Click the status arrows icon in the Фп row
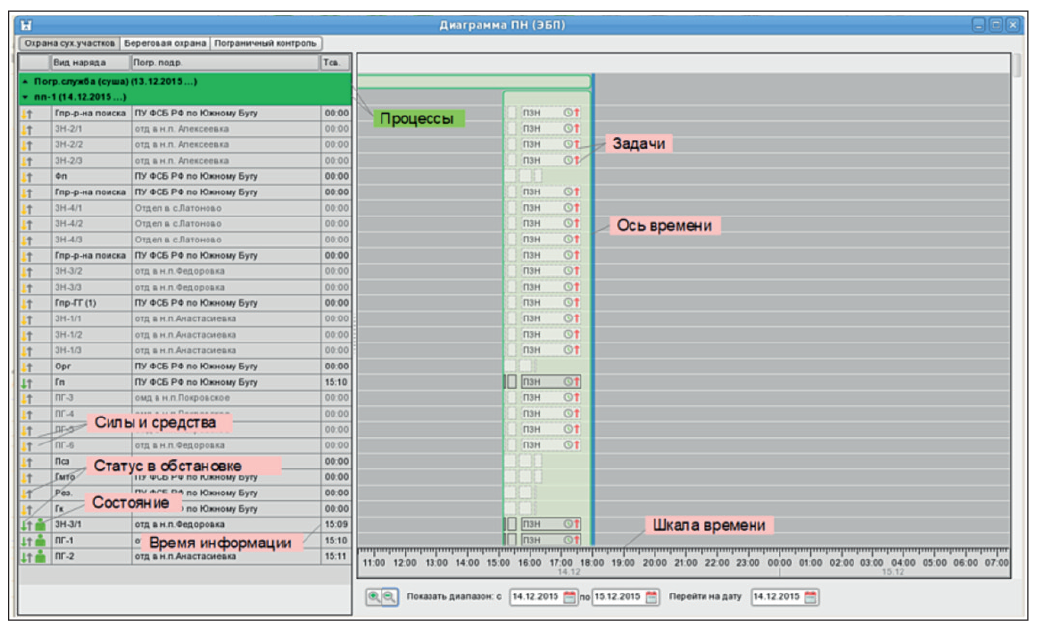 pyautogui.click(x=27, y=177)
